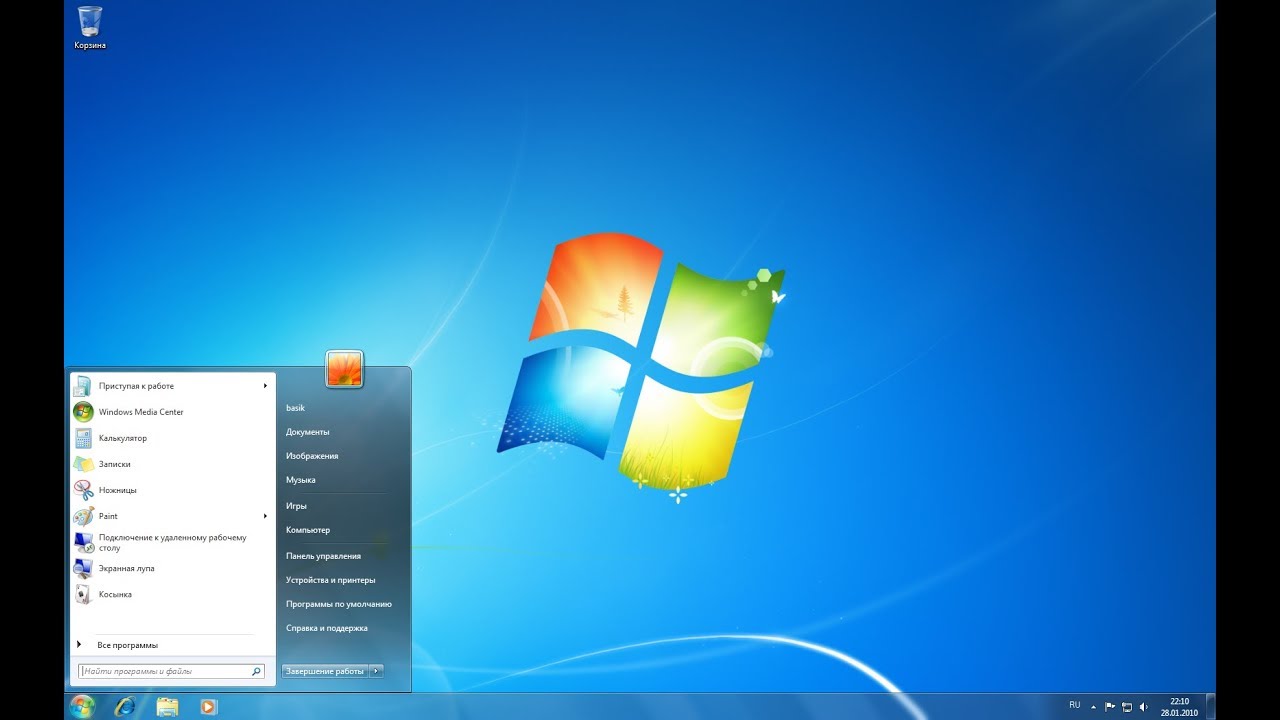
Task: Open Программы по умолчанию
Action: pos(338,604)
